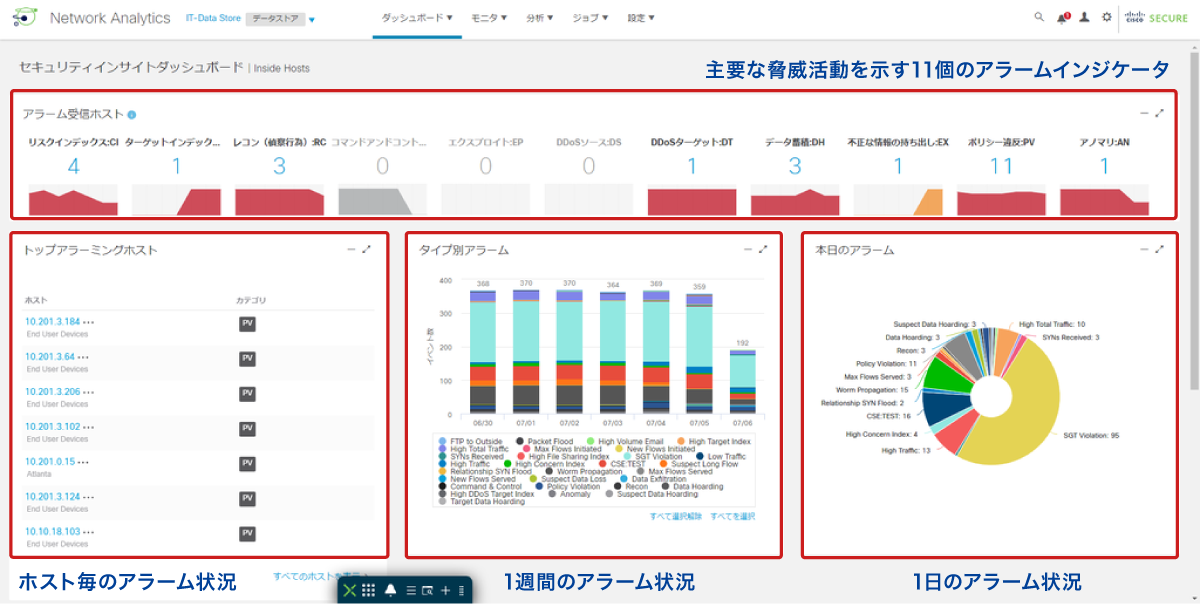Click the データ蓄積:DH count of 3
The width and height of the screenshot is (1200, 604).
pyautogui.click(x=795, y=166)
